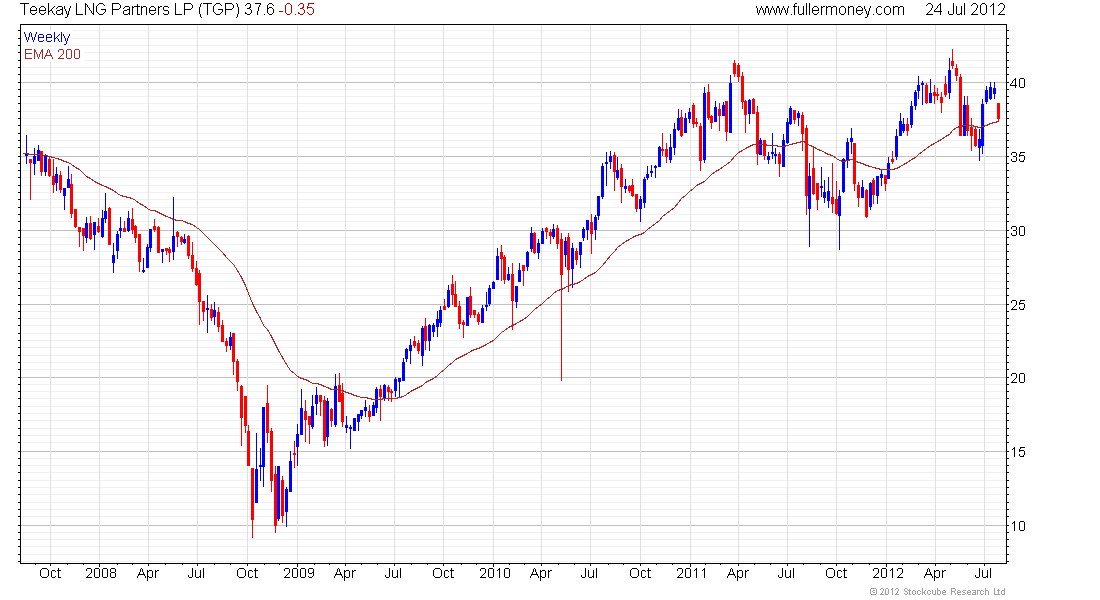Click the 35 price axis label
The width and height of the screenshot is (1100, 600).
(x=1017, y=157)
